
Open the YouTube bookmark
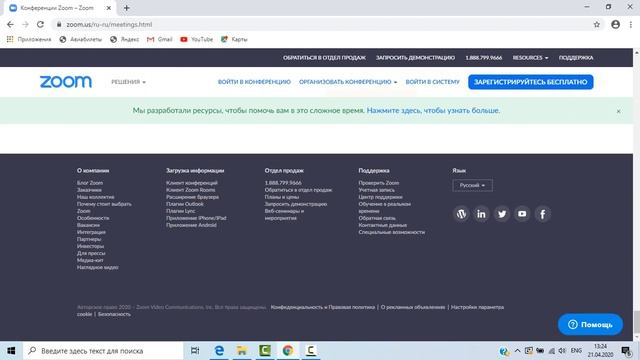point(197,39)
